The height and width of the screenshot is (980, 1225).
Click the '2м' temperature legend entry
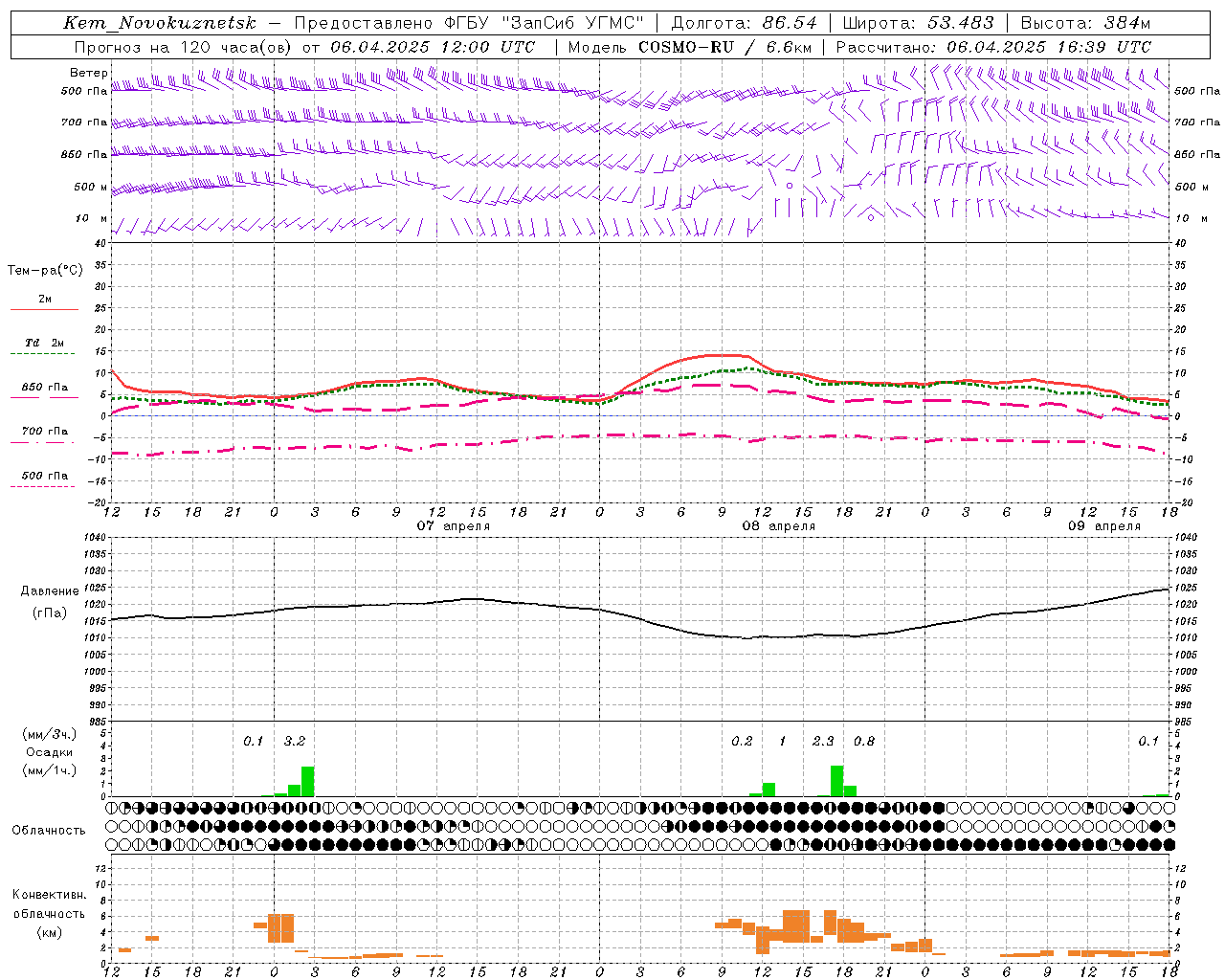[45, 299]
